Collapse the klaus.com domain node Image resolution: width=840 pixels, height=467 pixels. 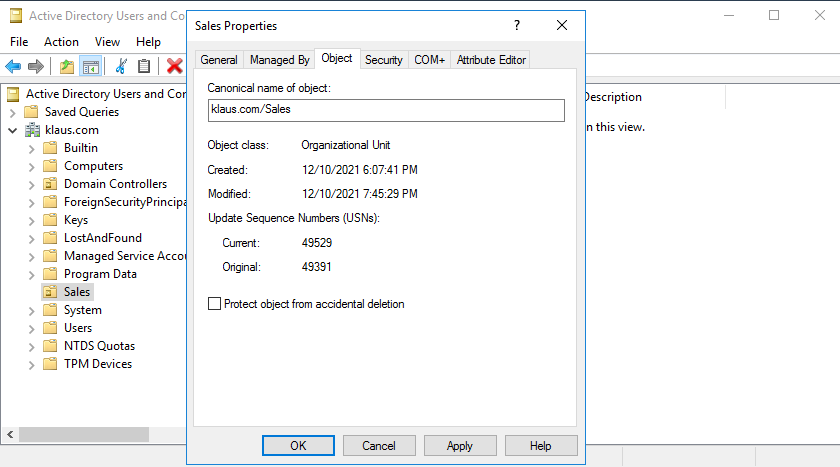12,130
